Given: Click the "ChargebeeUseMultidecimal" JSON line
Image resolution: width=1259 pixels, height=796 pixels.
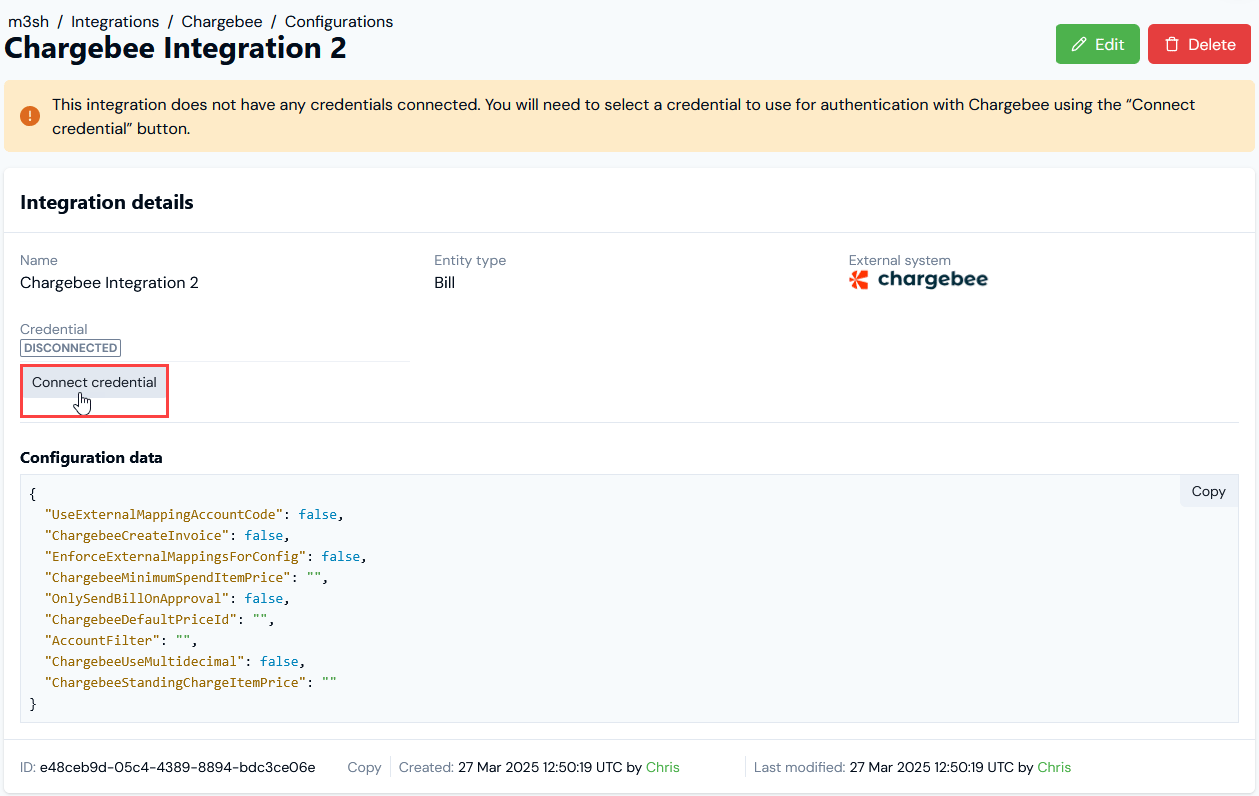Looking at the screenshot, I should (175, 661).
